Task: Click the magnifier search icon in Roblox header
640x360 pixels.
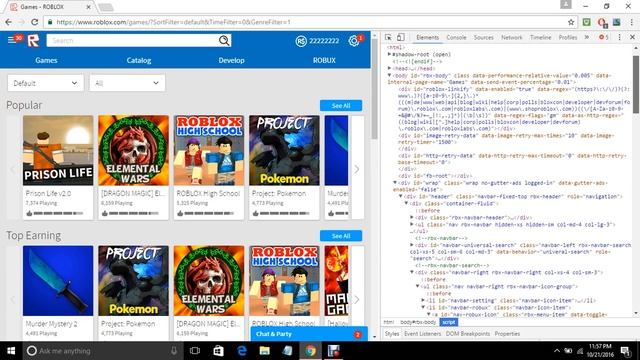Action: (224, 40)
